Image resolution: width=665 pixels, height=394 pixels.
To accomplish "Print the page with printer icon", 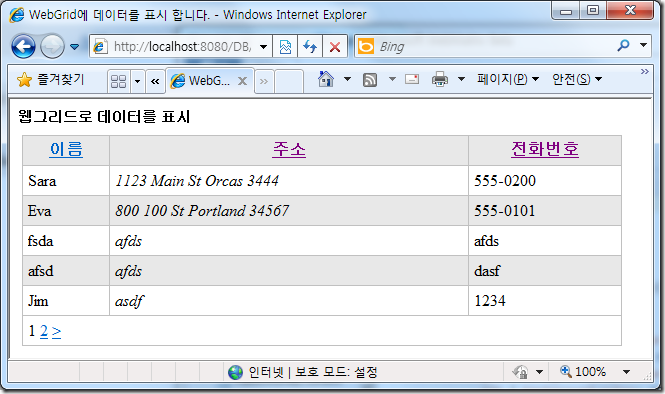I will tap(439, 79).
